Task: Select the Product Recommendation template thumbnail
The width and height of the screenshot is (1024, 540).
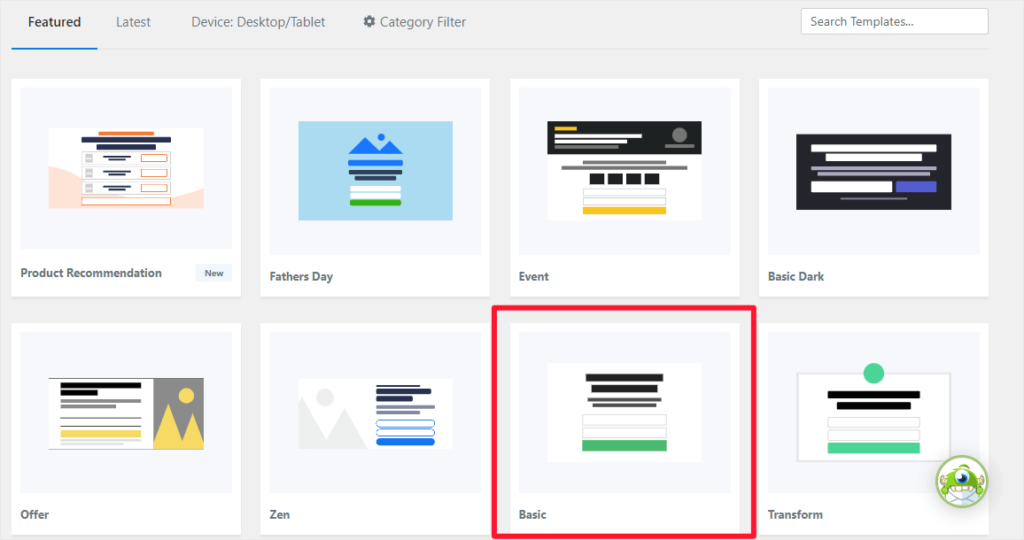Action: click(126, 168)
